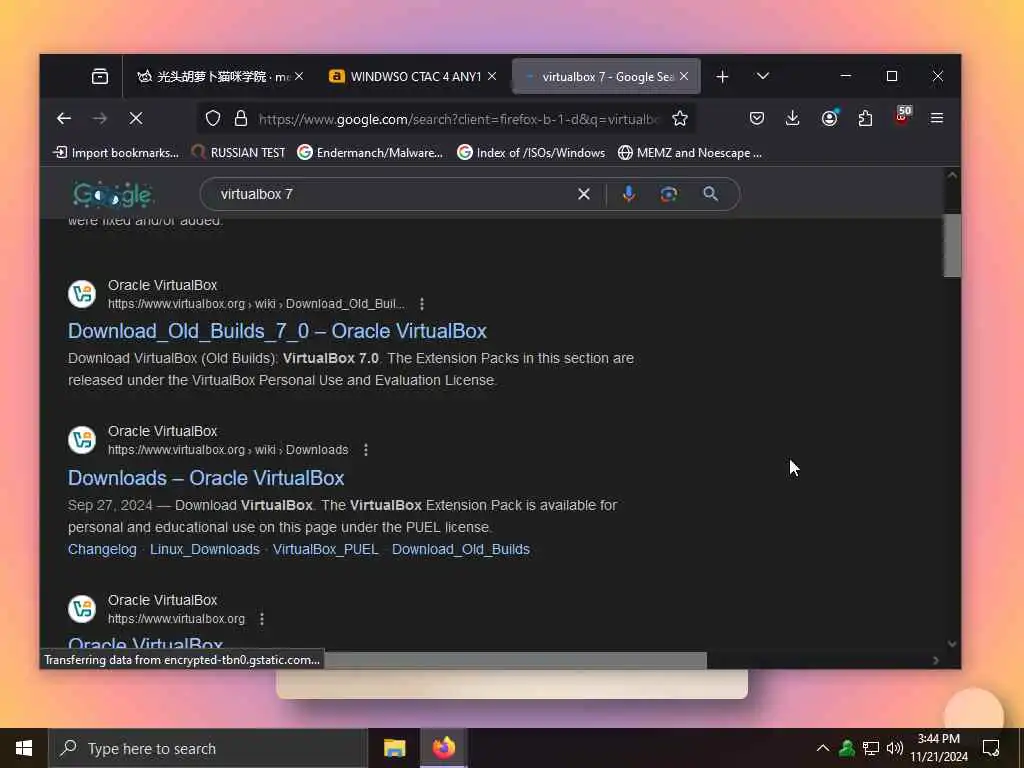Open the Index of /ISOs/Windows bookmark
The width and height of the screenshot is (1024, 768).
coord(531,153)
